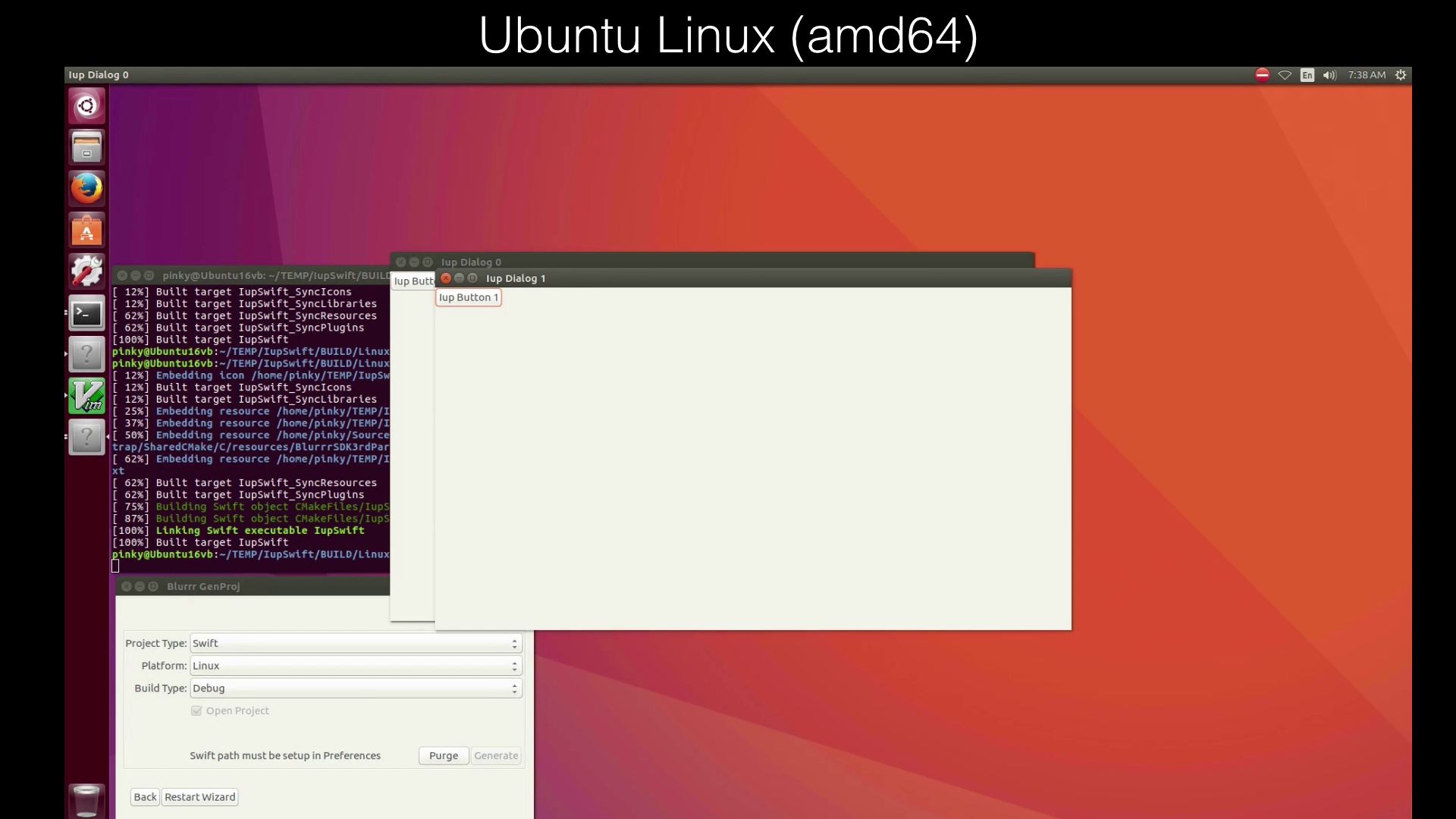Open Ubuntu Software center icon
Screen dimensions: 1456x819
coord(87,230)
